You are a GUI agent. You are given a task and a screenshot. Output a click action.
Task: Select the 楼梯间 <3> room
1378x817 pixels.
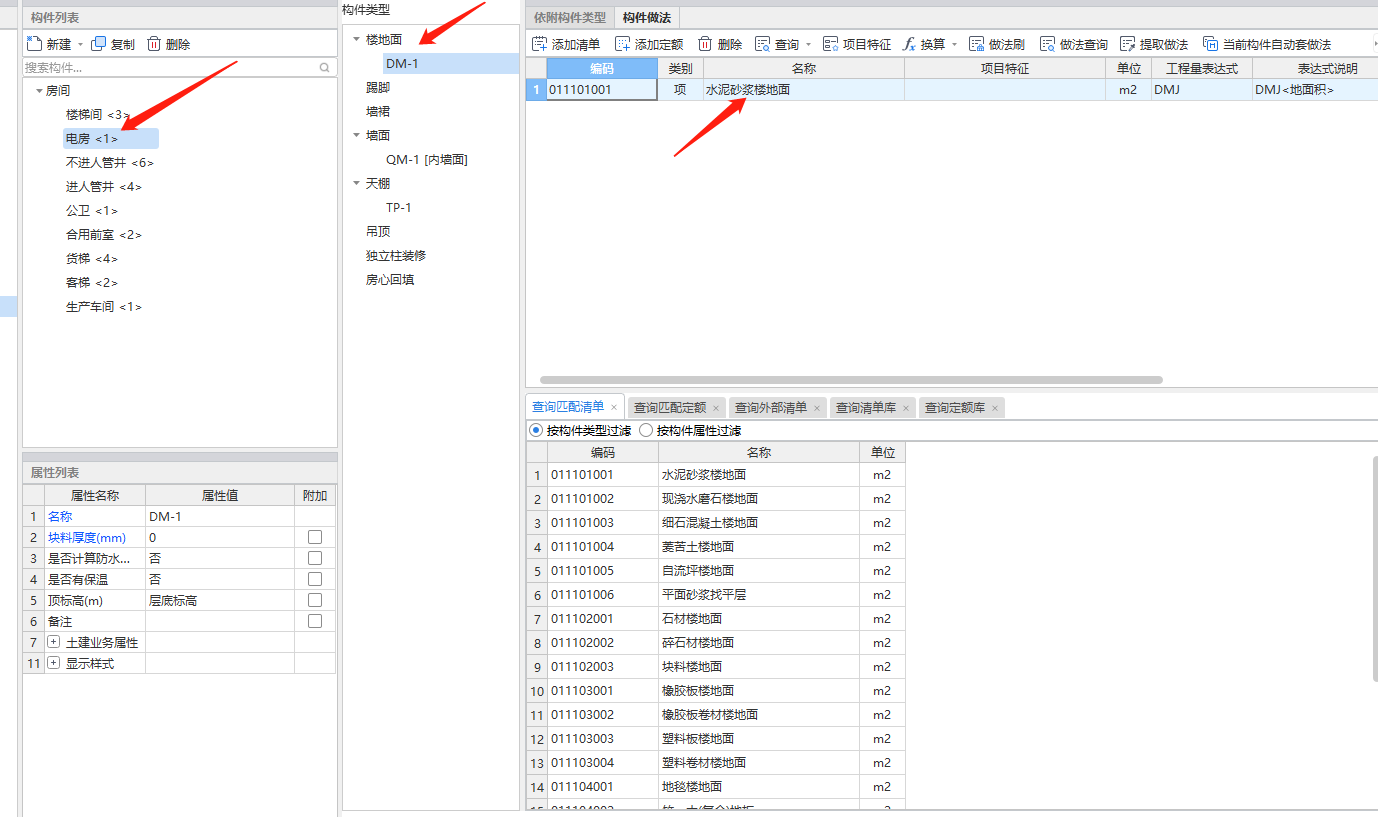pos(98,115)
